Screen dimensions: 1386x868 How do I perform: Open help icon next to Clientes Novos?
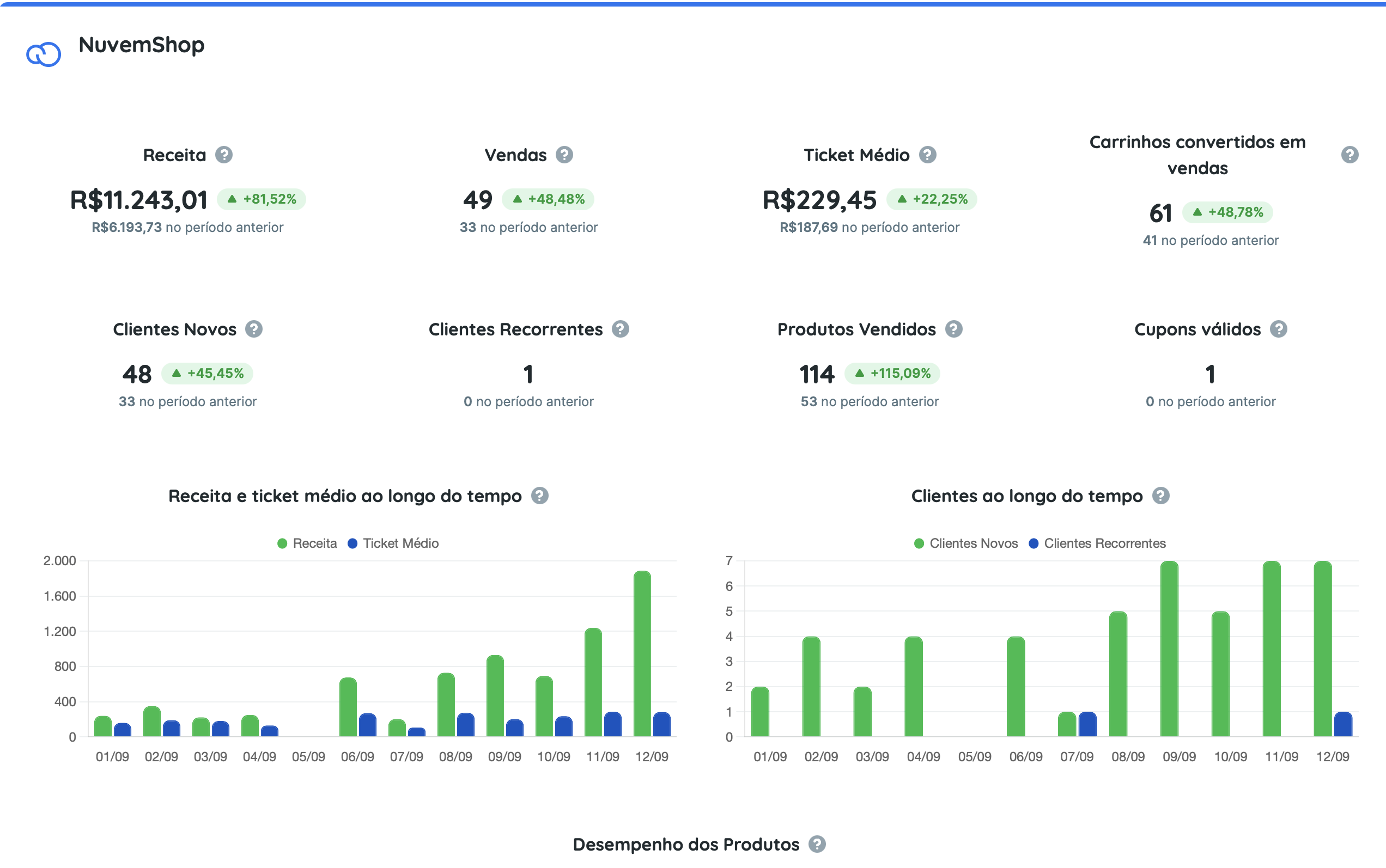coord(254,329)
